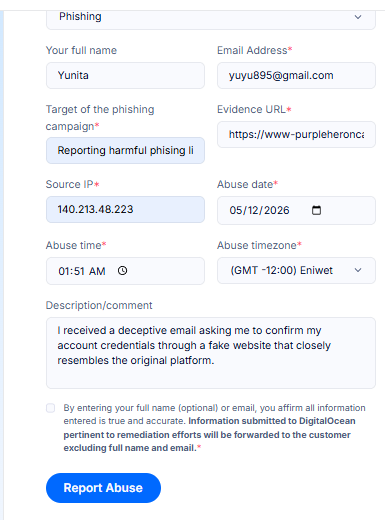
Task: Change the Abuse date value 05/12/2026
Action: point(259,210)
